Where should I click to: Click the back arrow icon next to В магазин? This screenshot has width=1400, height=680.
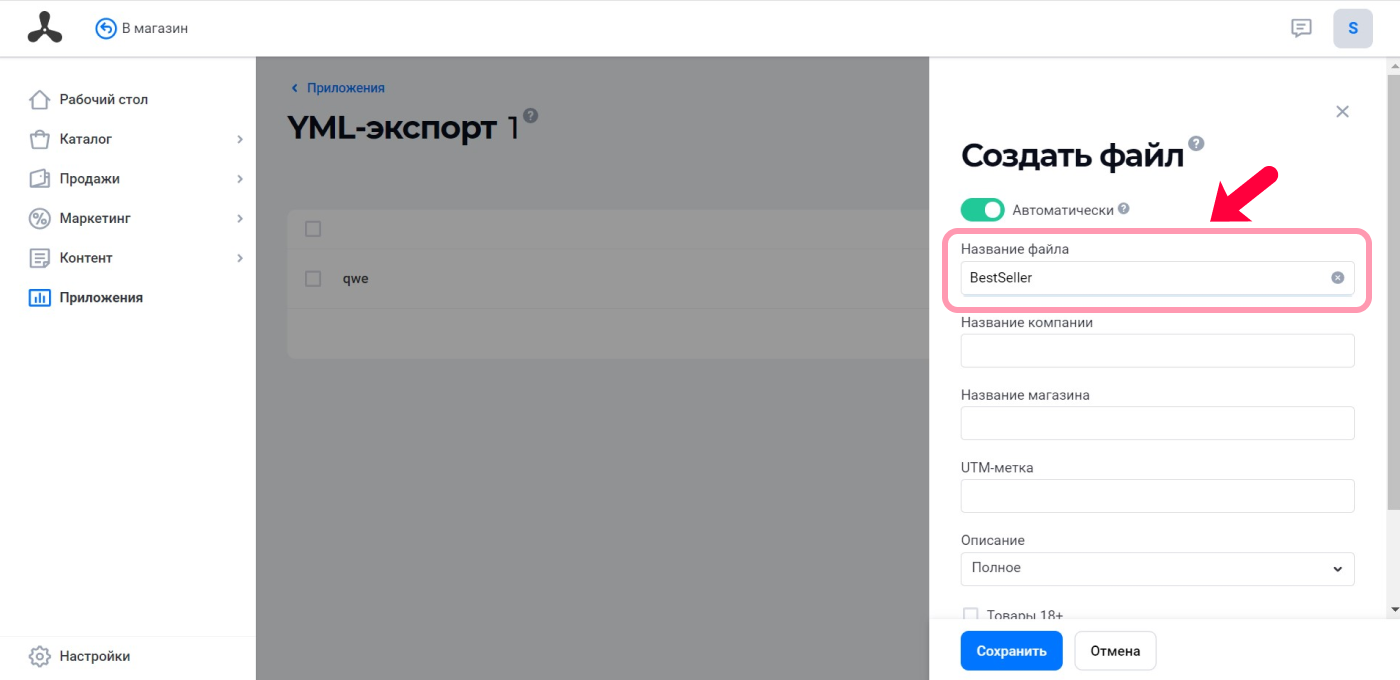(106, 29)
